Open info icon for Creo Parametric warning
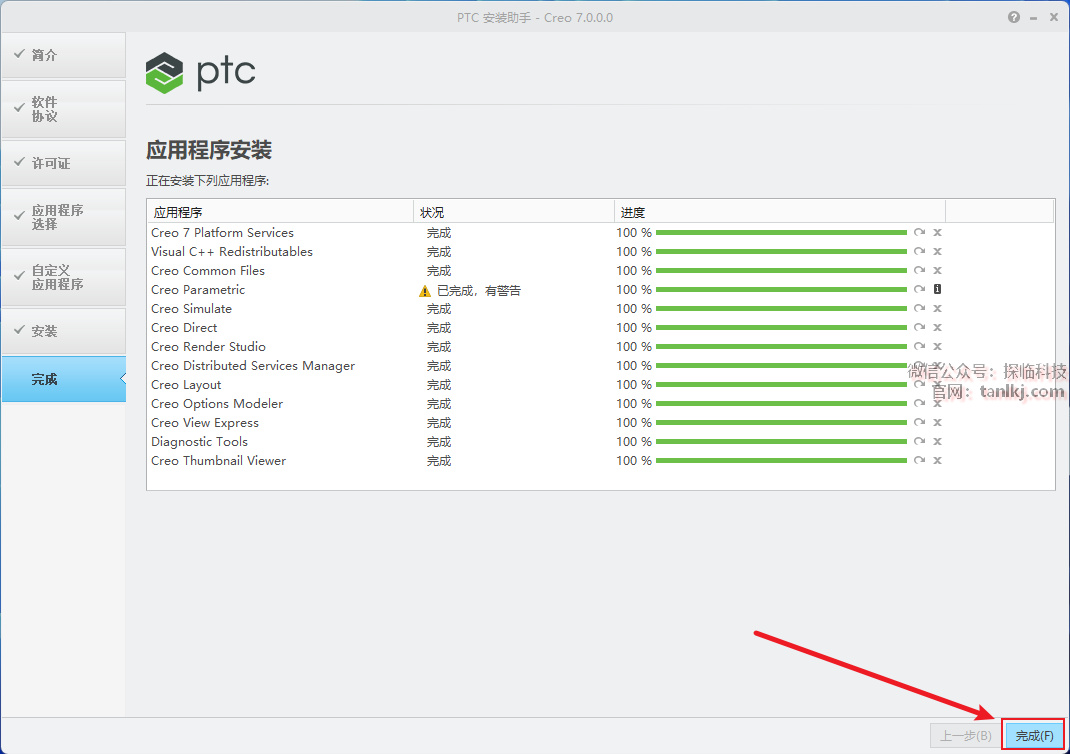This screenshot has height=754, width=1070. click(938, 289)
